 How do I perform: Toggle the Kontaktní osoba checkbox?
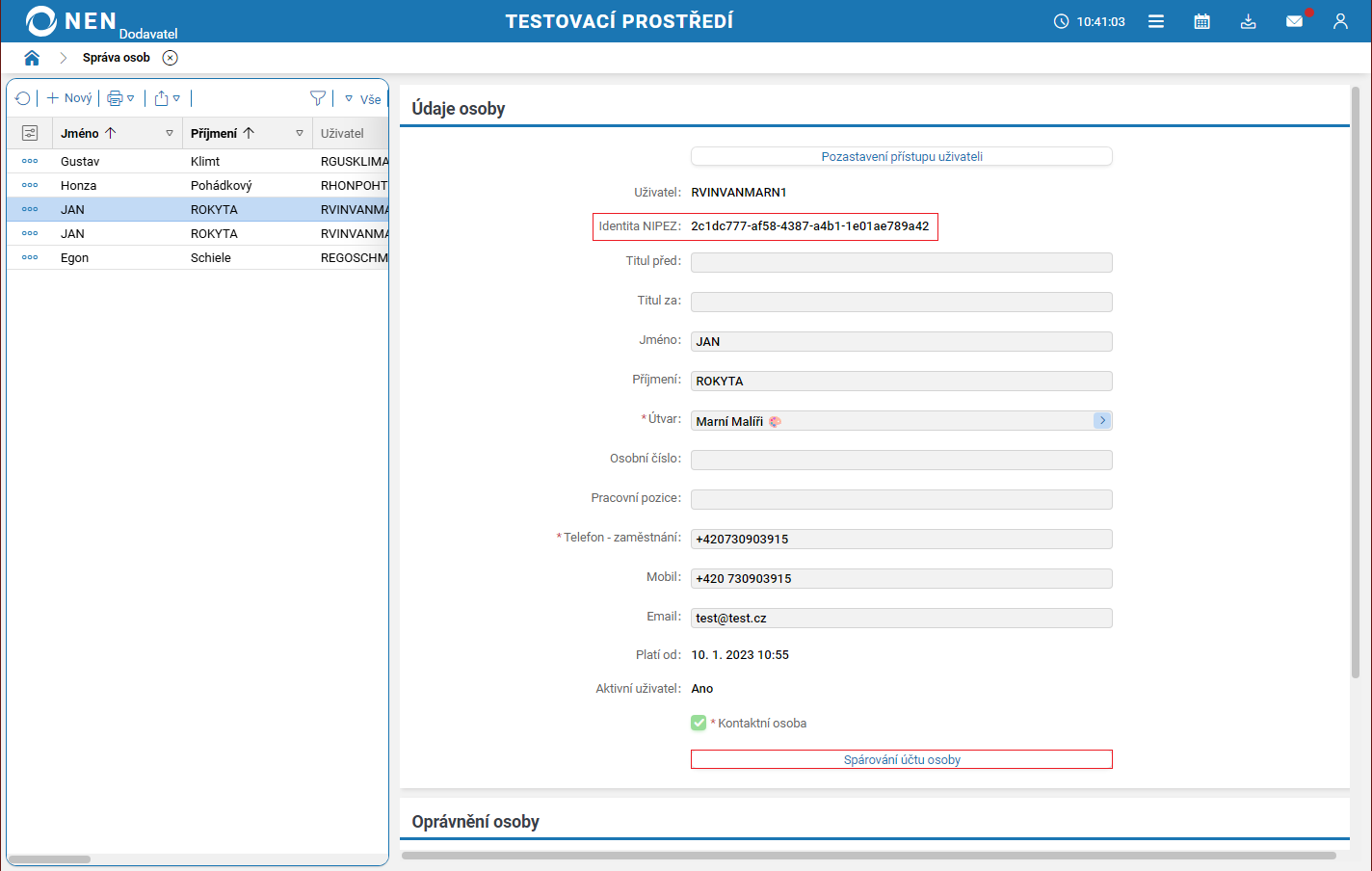click(x=699, y=723)
